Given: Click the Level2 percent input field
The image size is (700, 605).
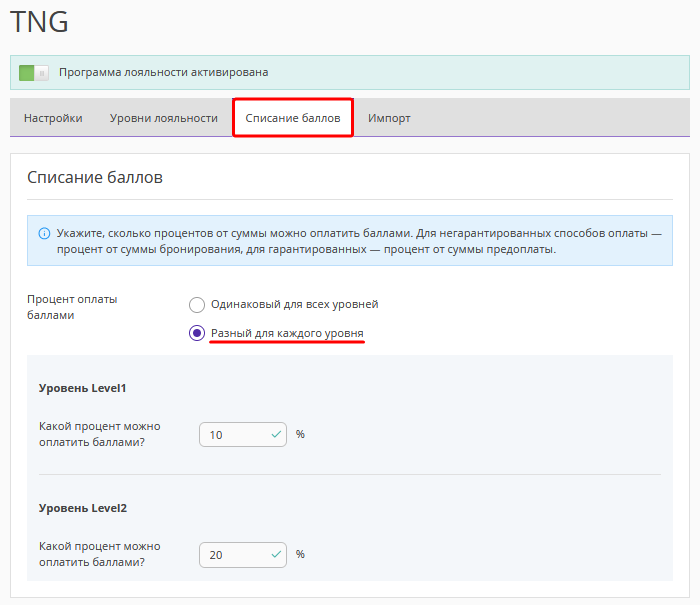Looking at the screenshot, I should point(243,555).
